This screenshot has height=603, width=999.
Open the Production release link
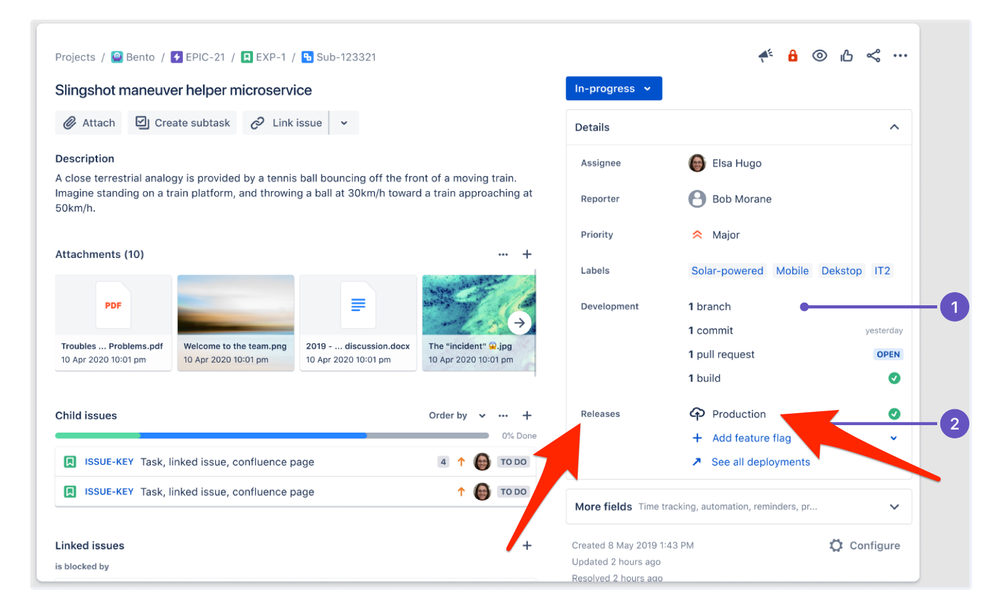[x=728, y=414]
